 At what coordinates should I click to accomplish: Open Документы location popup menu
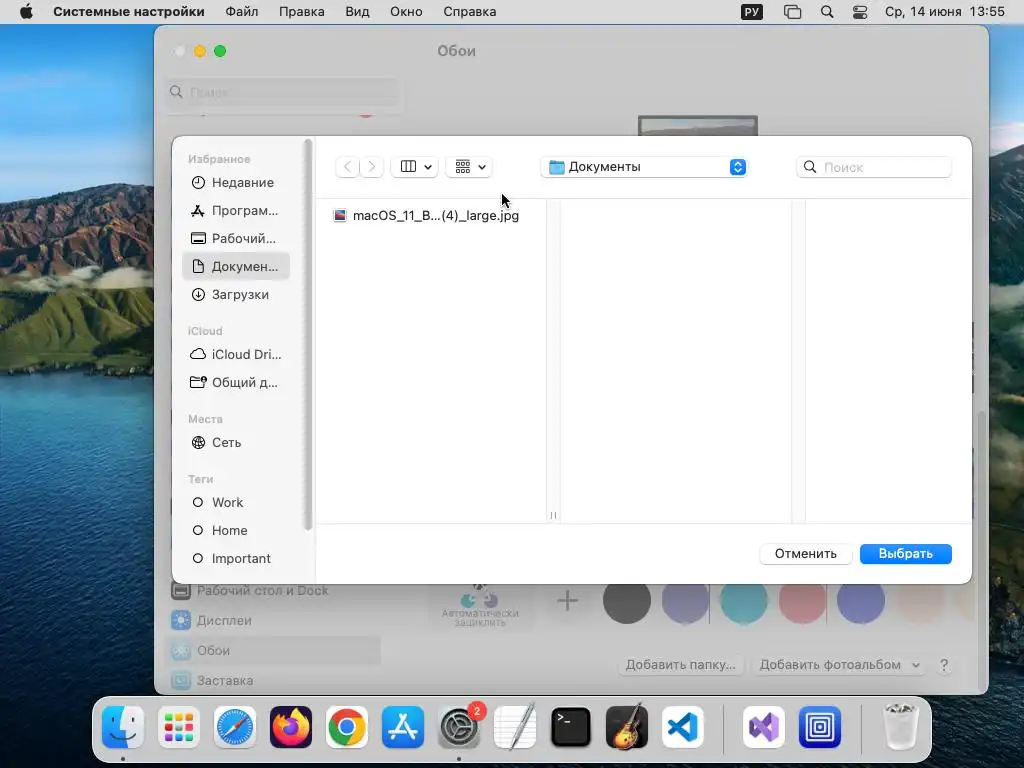644,167
